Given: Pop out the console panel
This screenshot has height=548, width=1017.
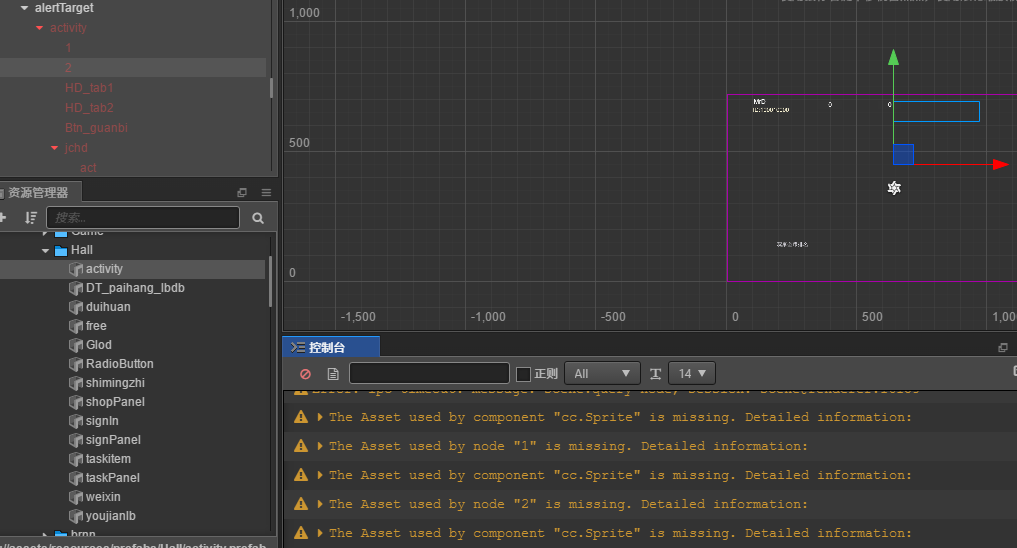Looking at the screenshot, I should [x=1003, y=348].
